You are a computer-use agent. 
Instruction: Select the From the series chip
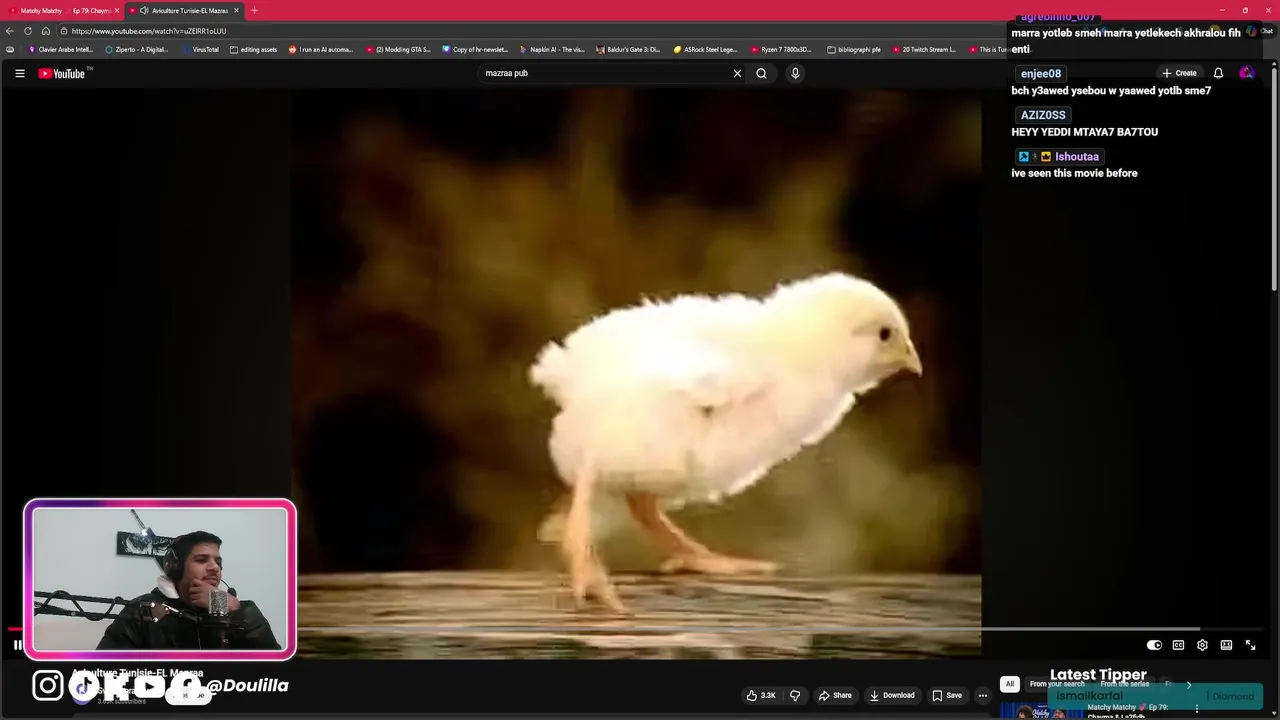tap(1125, 684)
